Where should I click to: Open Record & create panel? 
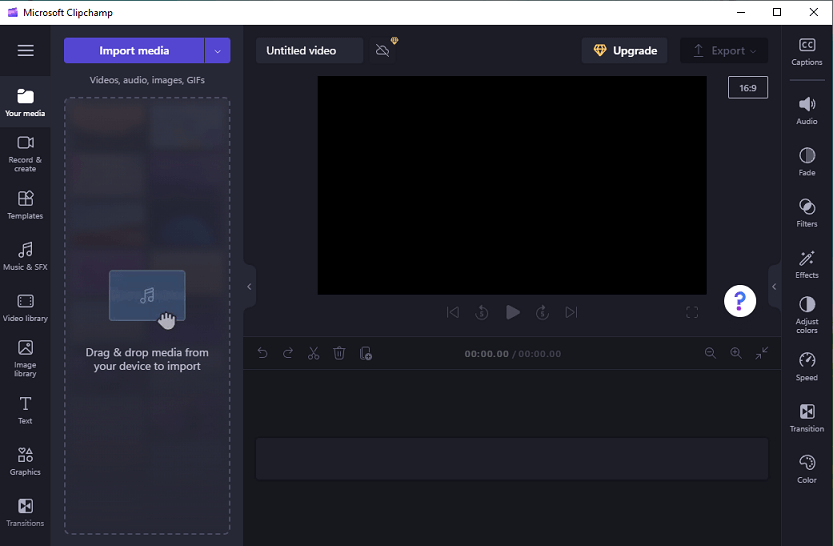point(25,154)
